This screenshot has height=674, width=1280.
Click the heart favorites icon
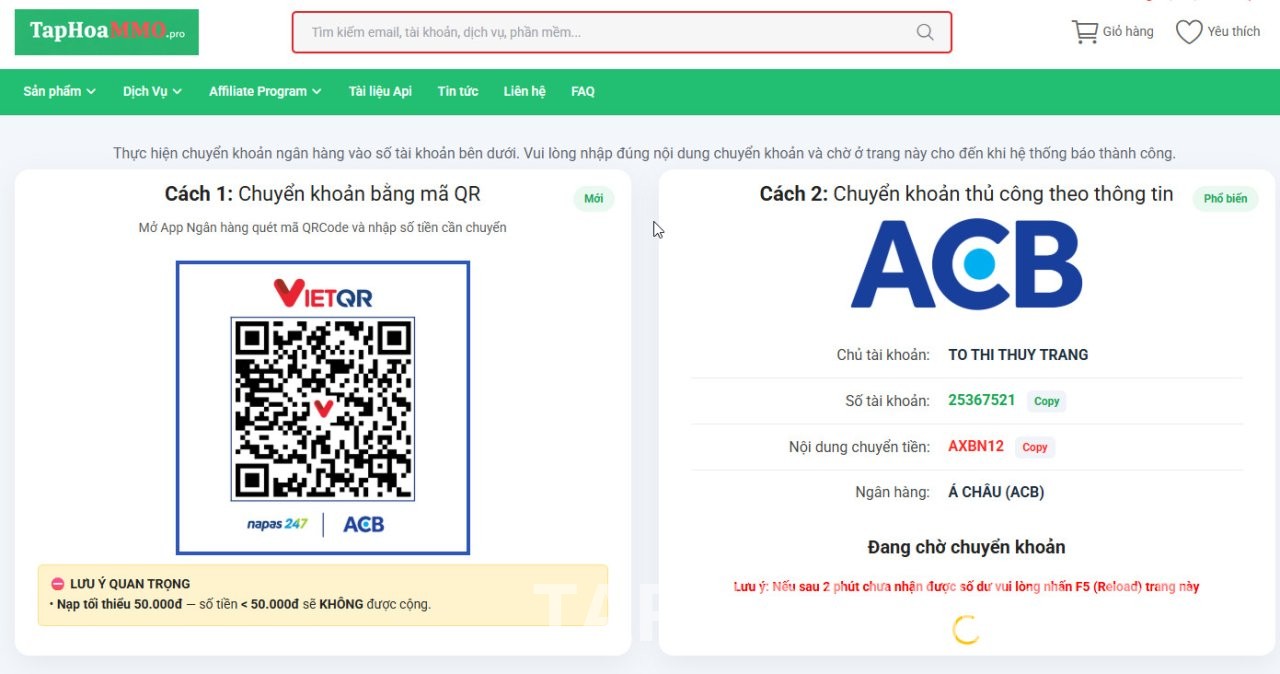click(x=1189, y=32)
